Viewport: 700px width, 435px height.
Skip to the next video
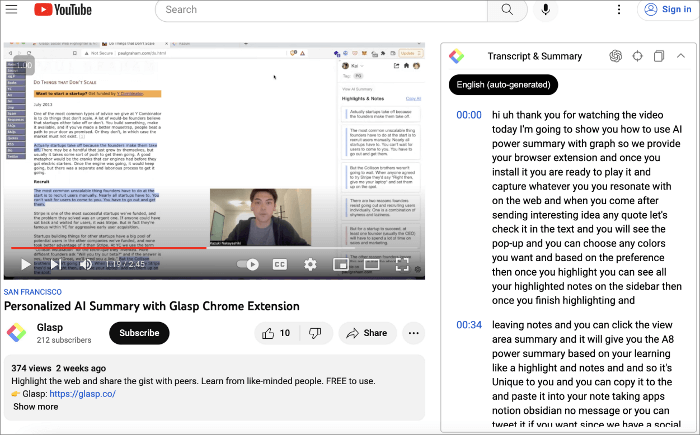56,264
